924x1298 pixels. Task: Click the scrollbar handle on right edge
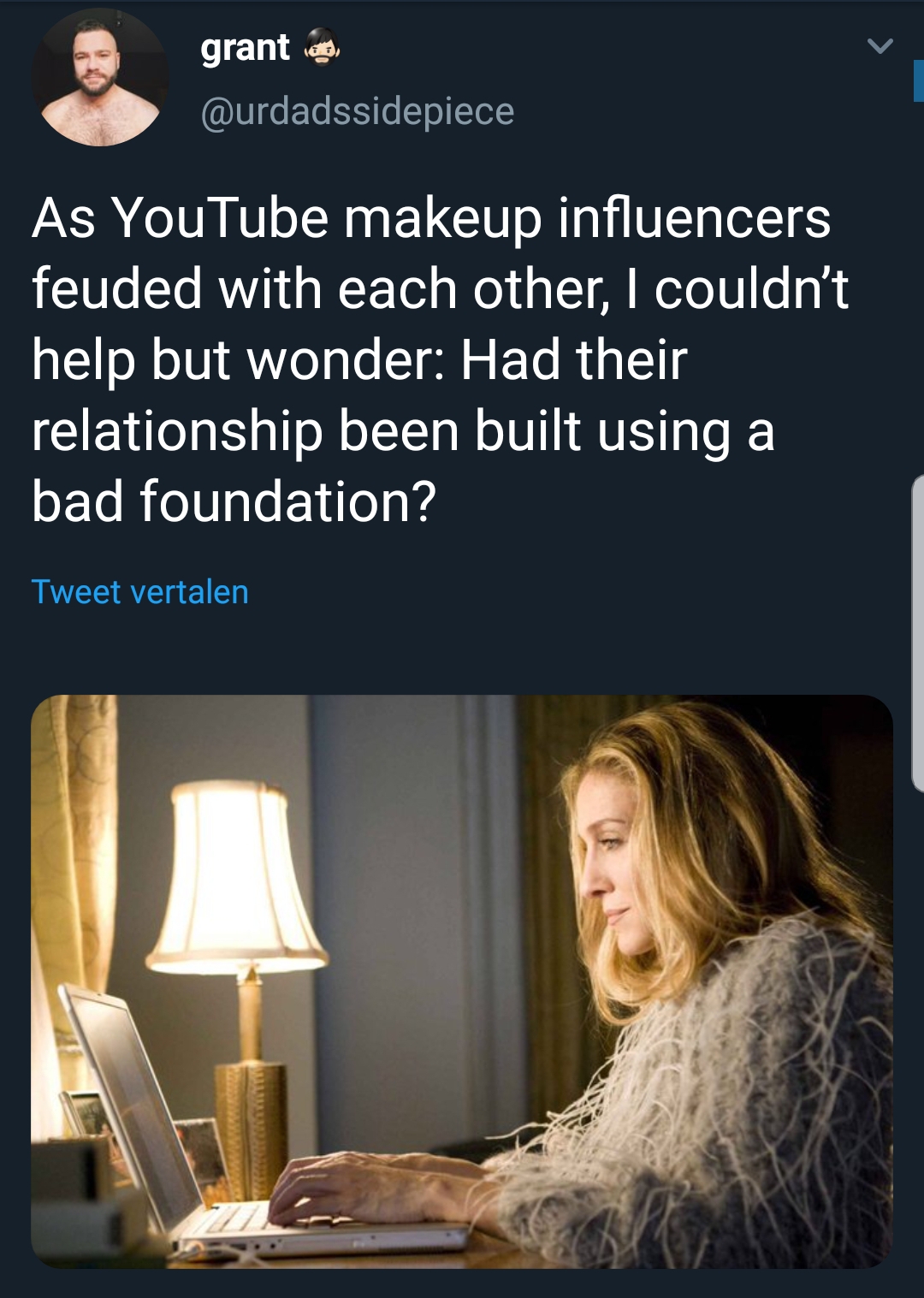point(917,633)
